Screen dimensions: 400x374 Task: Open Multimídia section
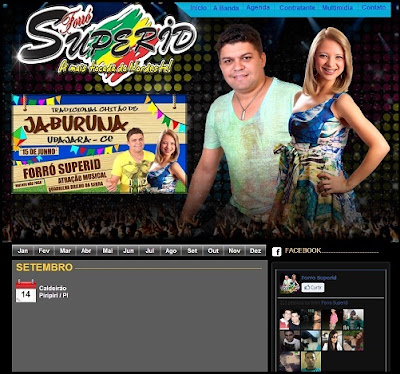(337, 7)
